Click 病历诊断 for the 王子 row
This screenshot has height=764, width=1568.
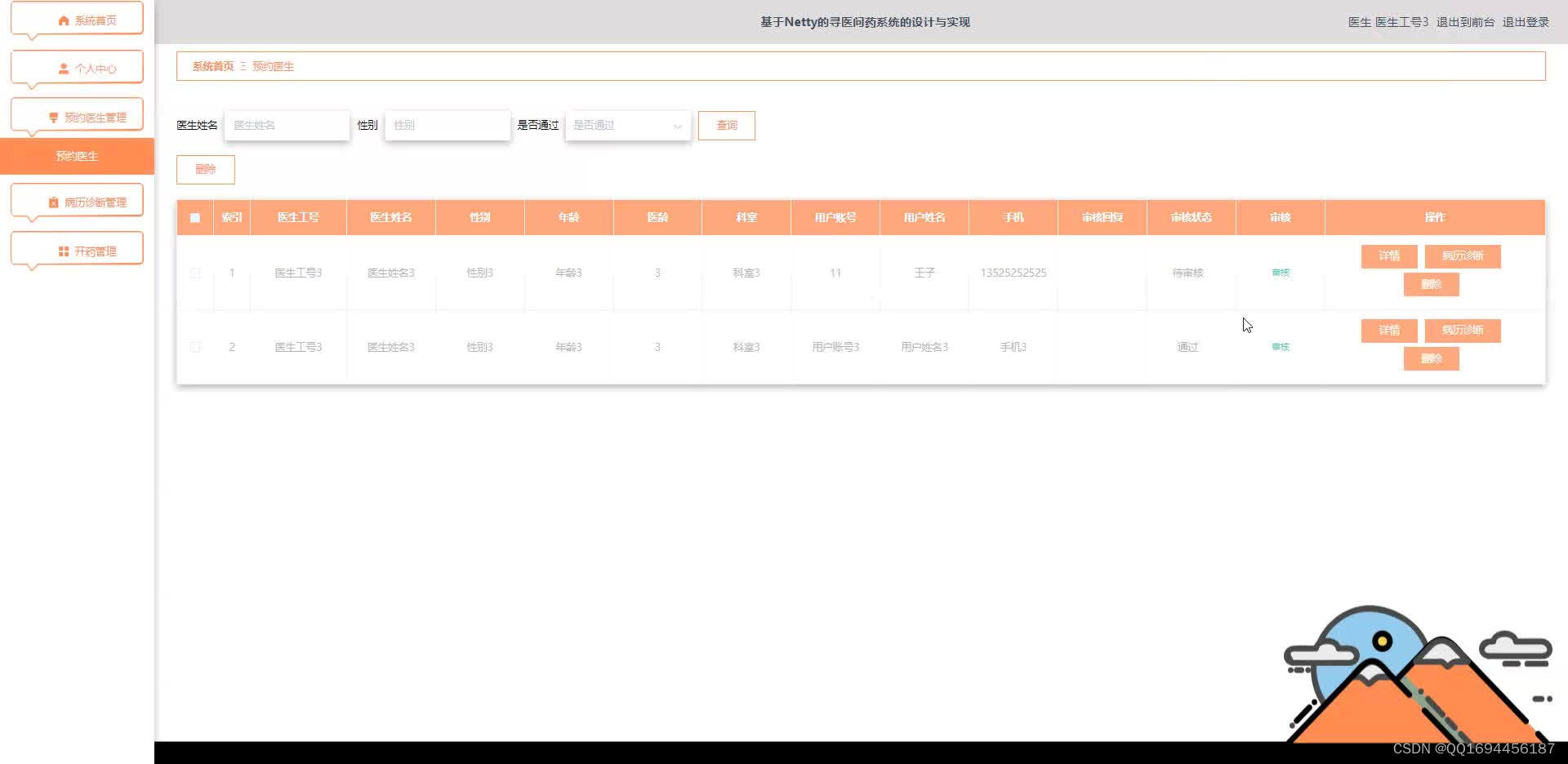point(1463,256)
